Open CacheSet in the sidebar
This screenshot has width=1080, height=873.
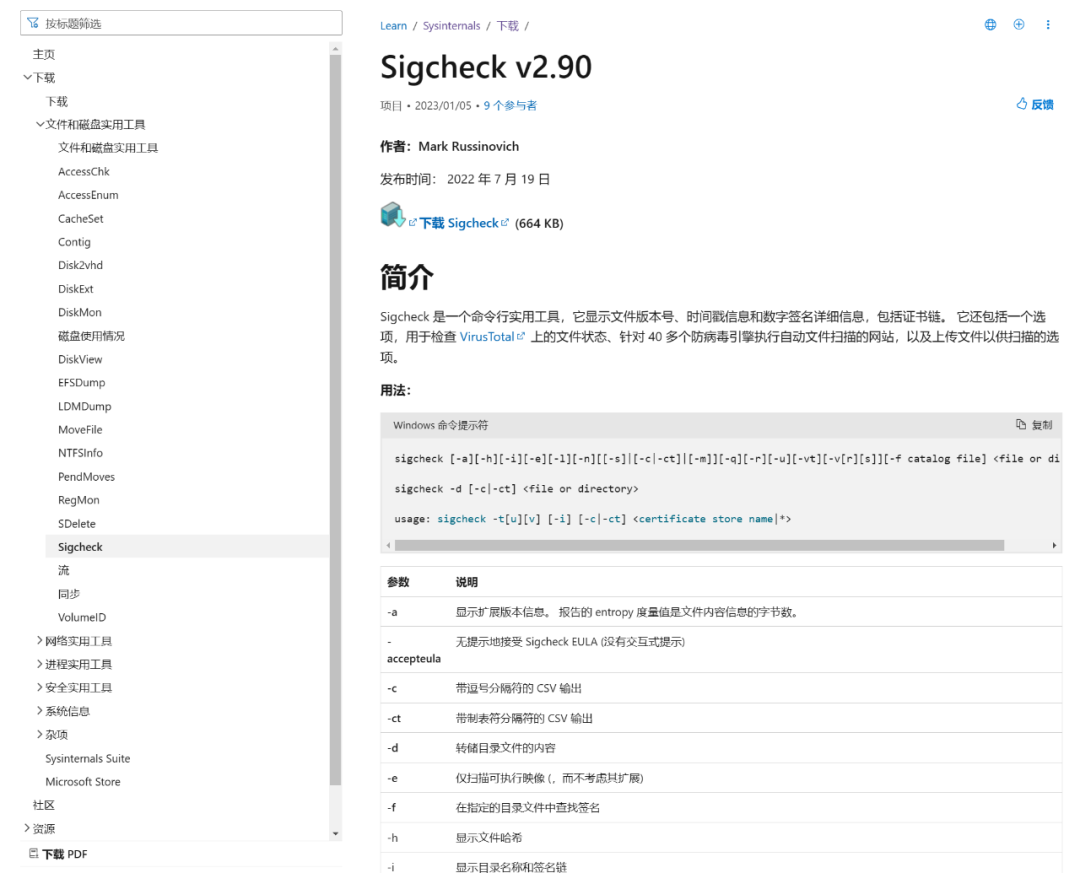coord(81,218)
